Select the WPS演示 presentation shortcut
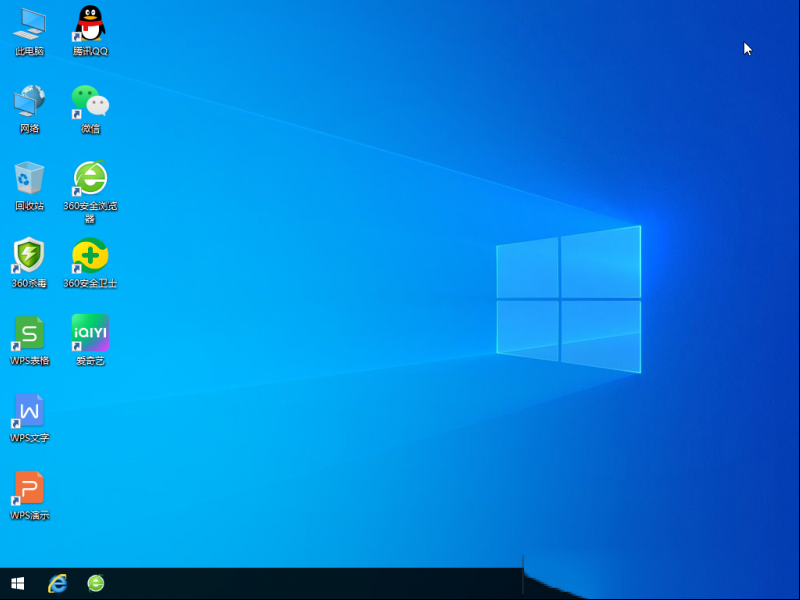The image size is (800, 600). (29, 496)
